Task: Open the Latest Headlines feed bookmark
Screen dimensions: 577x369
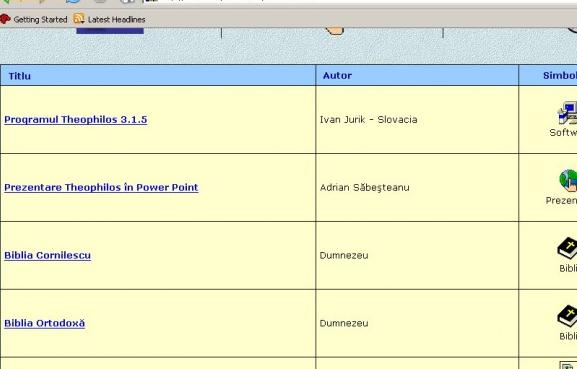Action: [x=109, y=19]
